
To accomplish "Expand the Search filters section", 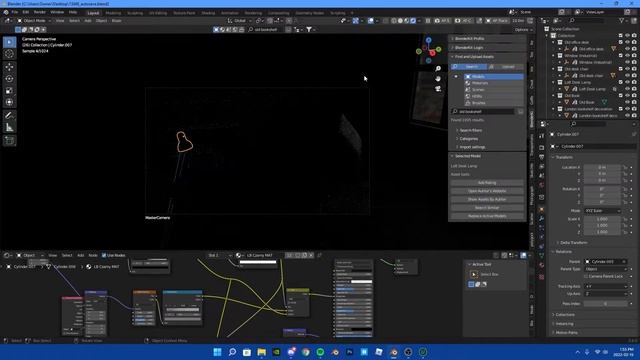I will 470,130.
